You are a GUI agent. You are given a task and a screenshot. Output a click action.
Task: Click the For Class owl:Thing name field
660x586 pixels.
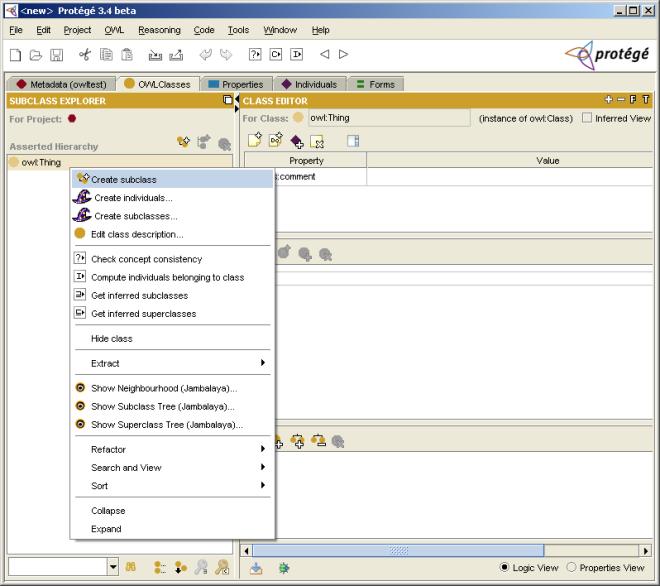pos(389,118)
